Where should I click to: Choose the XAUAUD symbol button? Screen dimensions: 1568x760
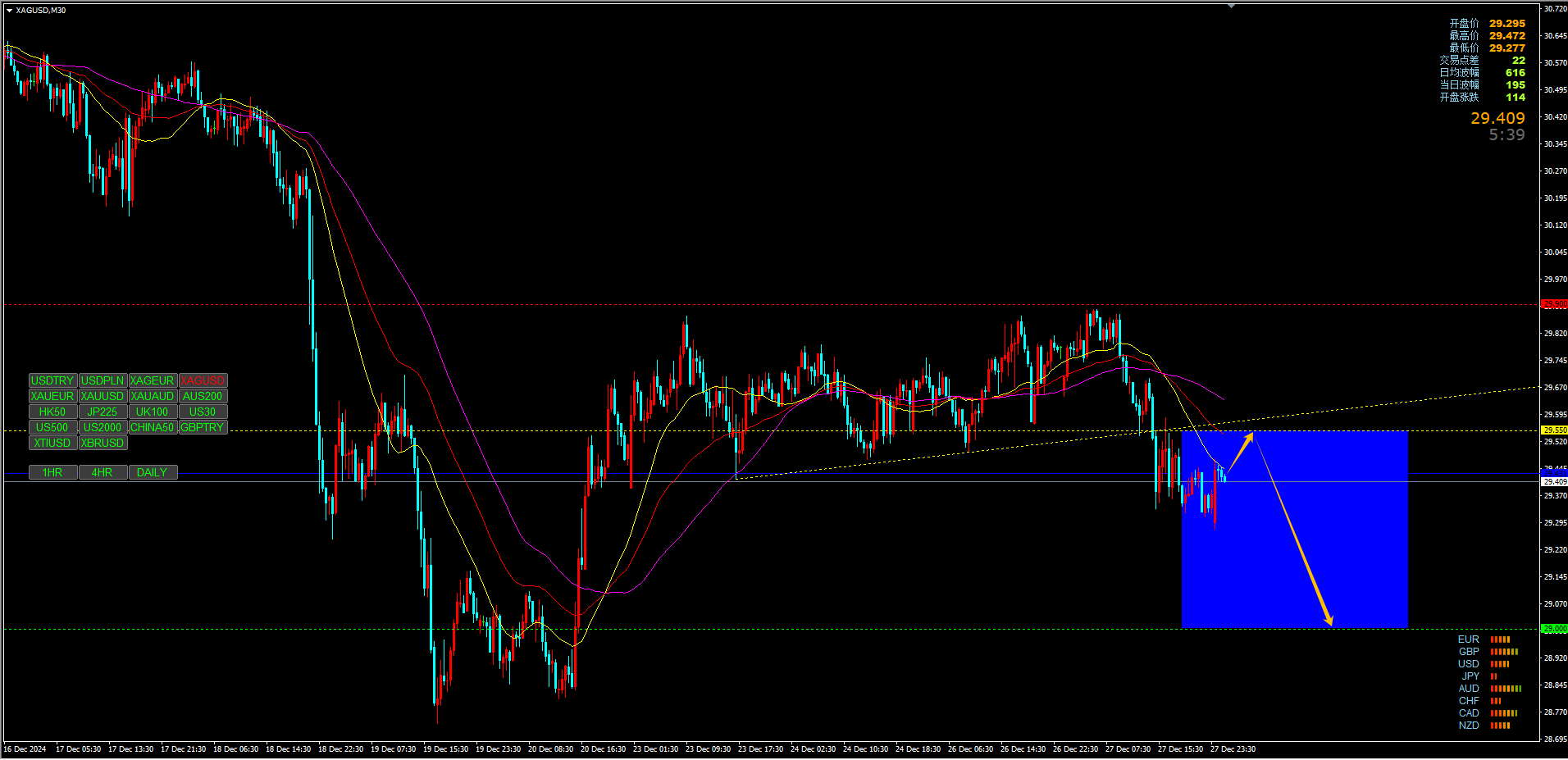[153, 396]
